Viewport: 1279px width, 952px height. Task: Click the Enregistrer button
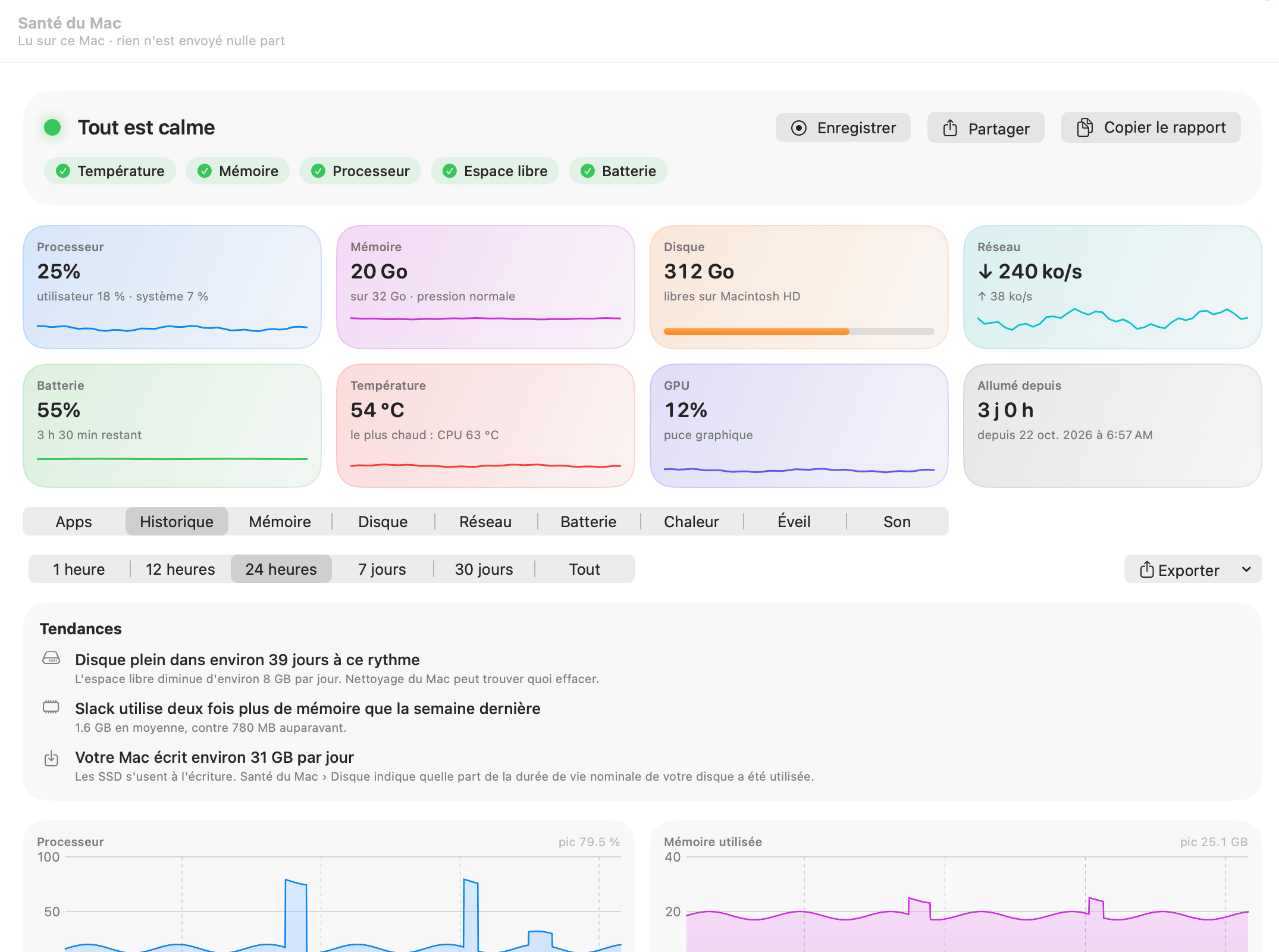[x=843, y=128]
